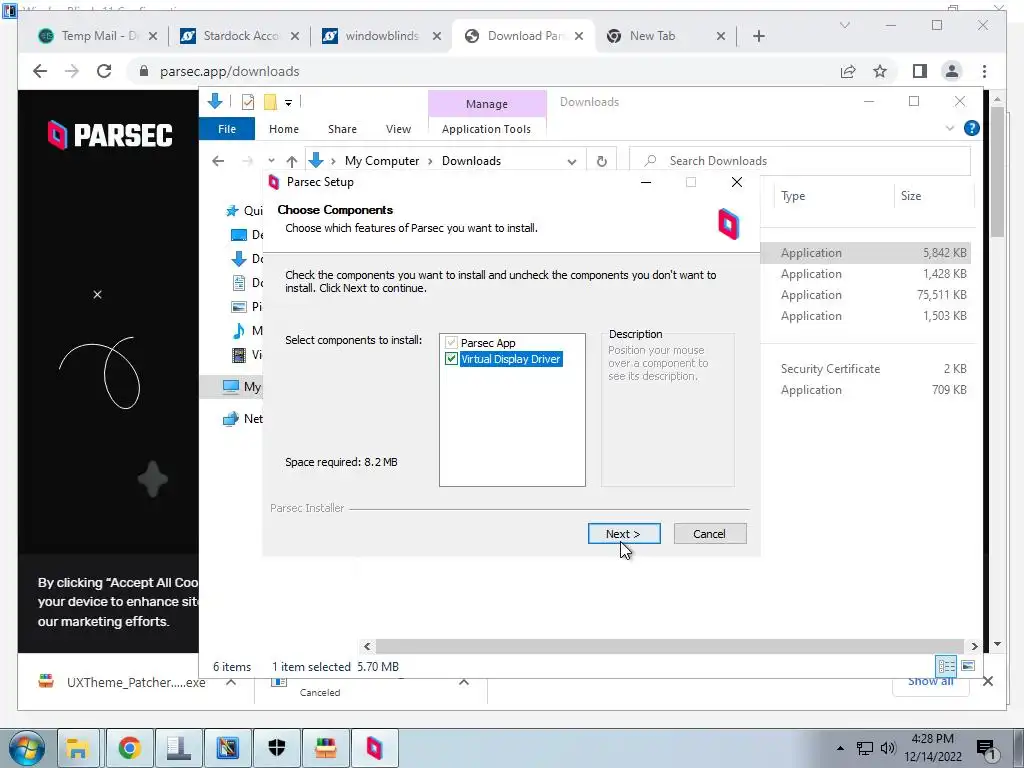
Task: Toggle Chrome side panel
Action: [x=920, y=71]
